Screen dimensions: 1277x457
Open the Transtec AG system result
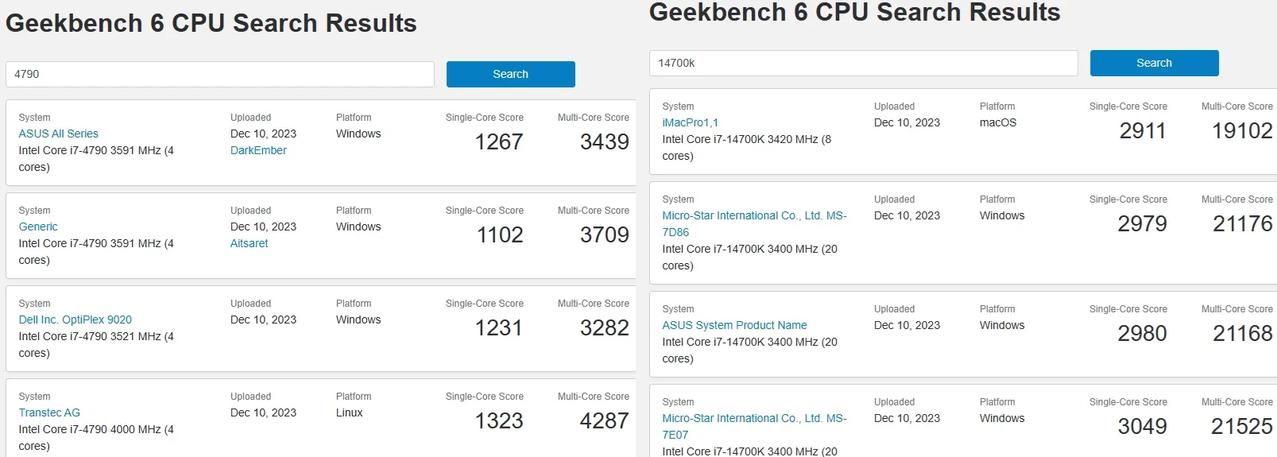49,413
